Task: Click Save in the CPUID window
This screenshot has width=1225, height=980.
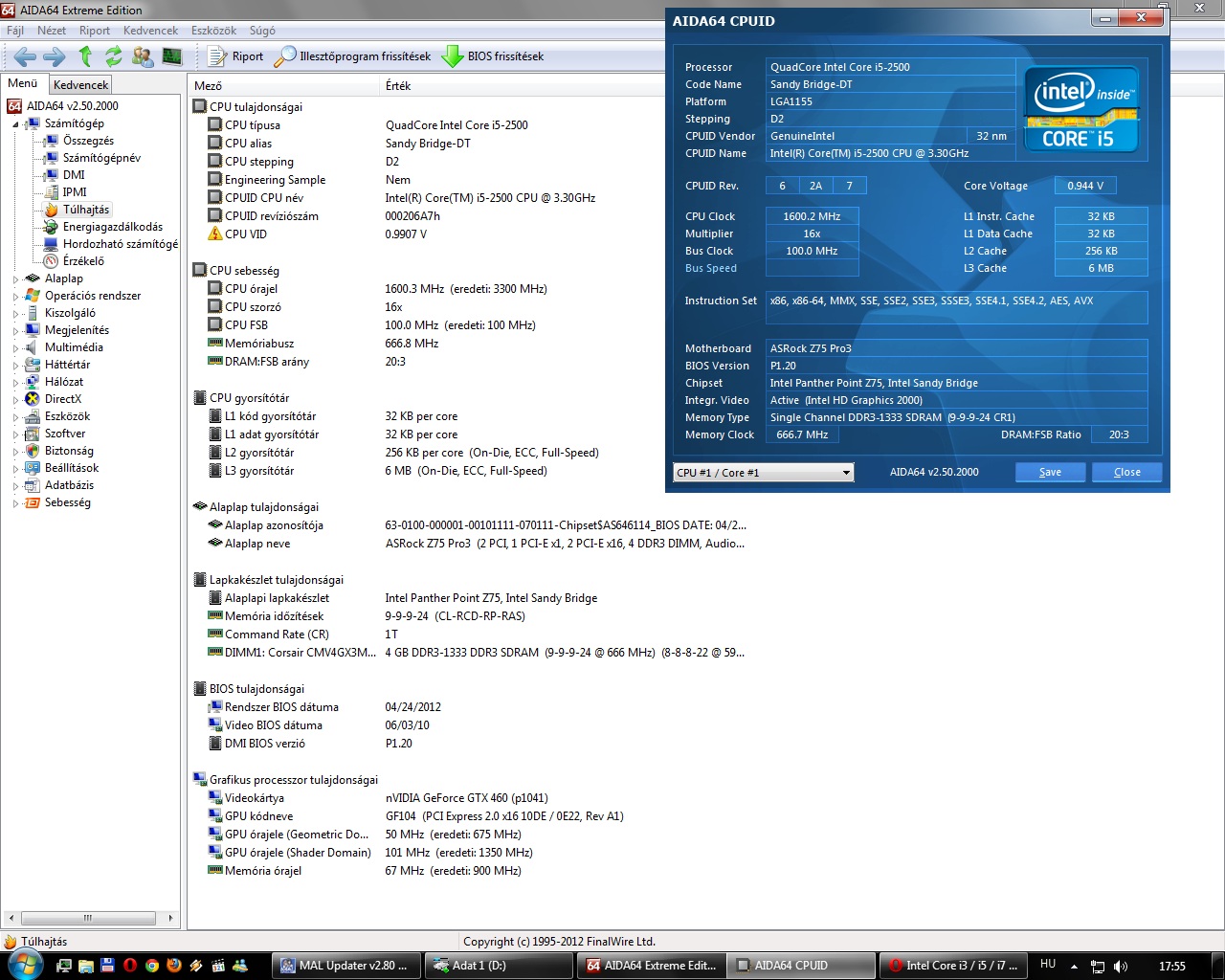Action: (1050, 472)
